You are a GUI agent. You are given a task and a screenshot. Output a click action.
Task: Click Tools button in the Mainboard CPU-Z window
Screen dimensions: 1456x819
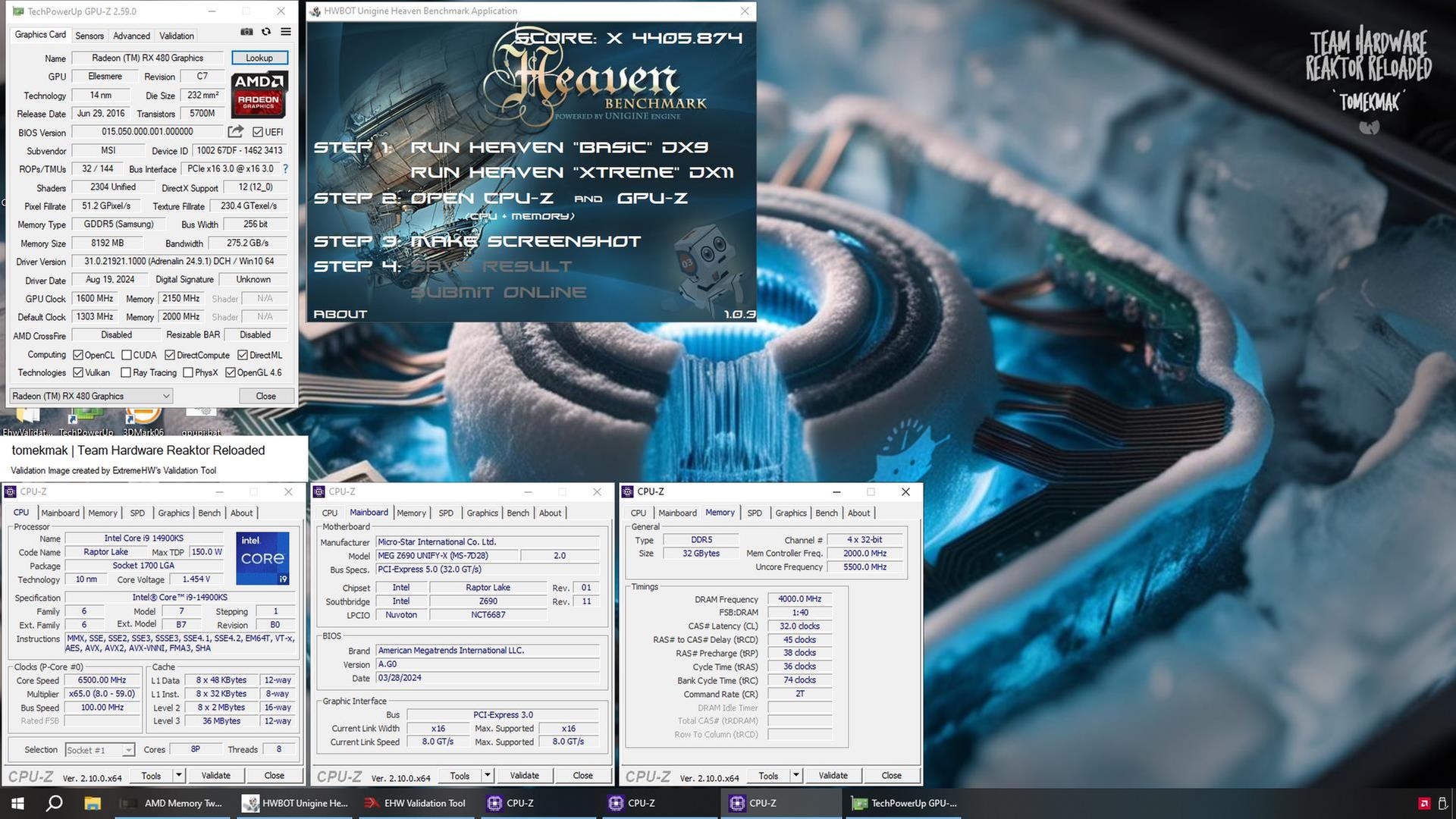(460, 775)
